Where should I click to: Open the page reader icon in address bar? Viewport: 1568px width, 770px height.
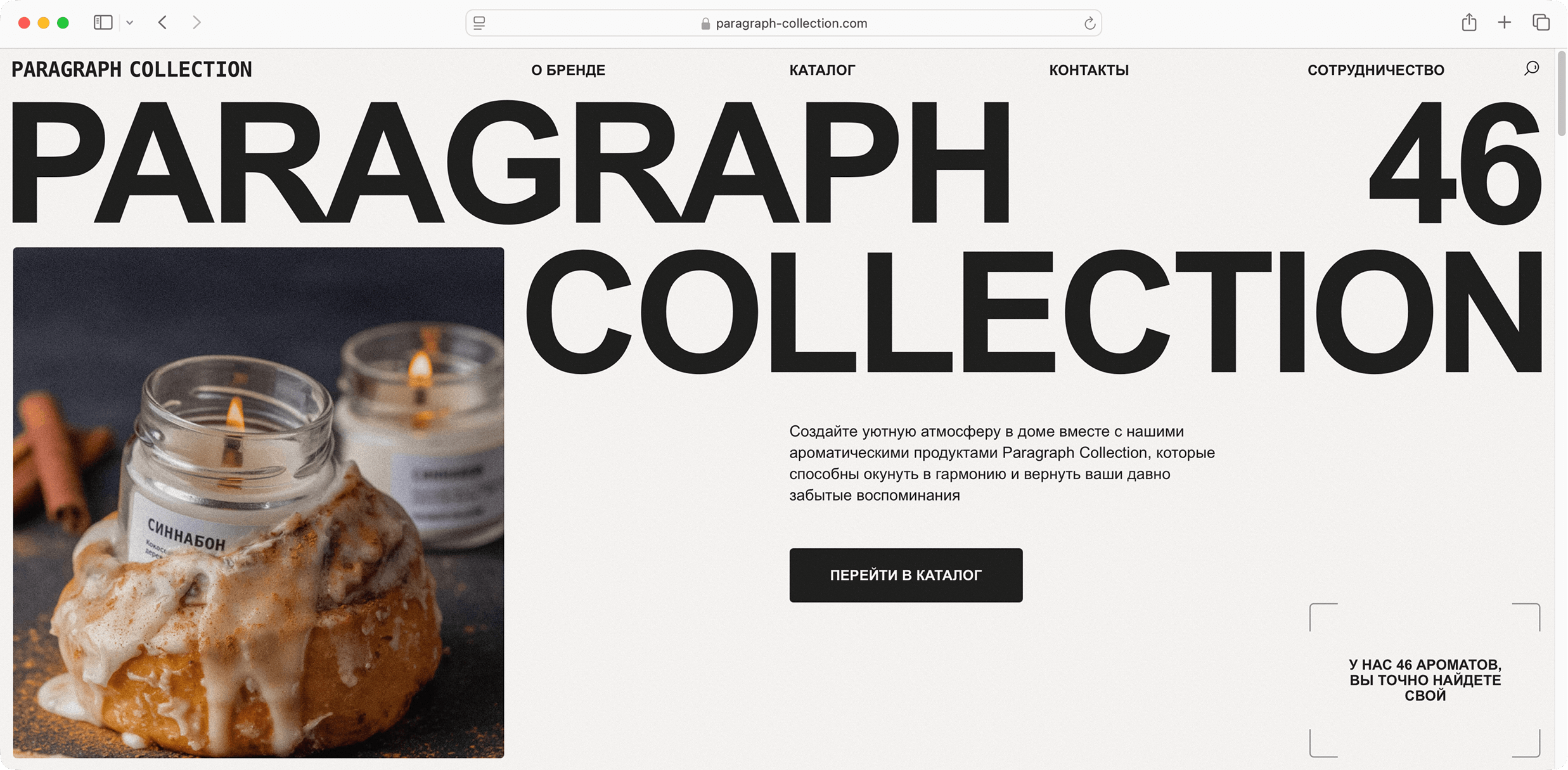click(480, 23)
